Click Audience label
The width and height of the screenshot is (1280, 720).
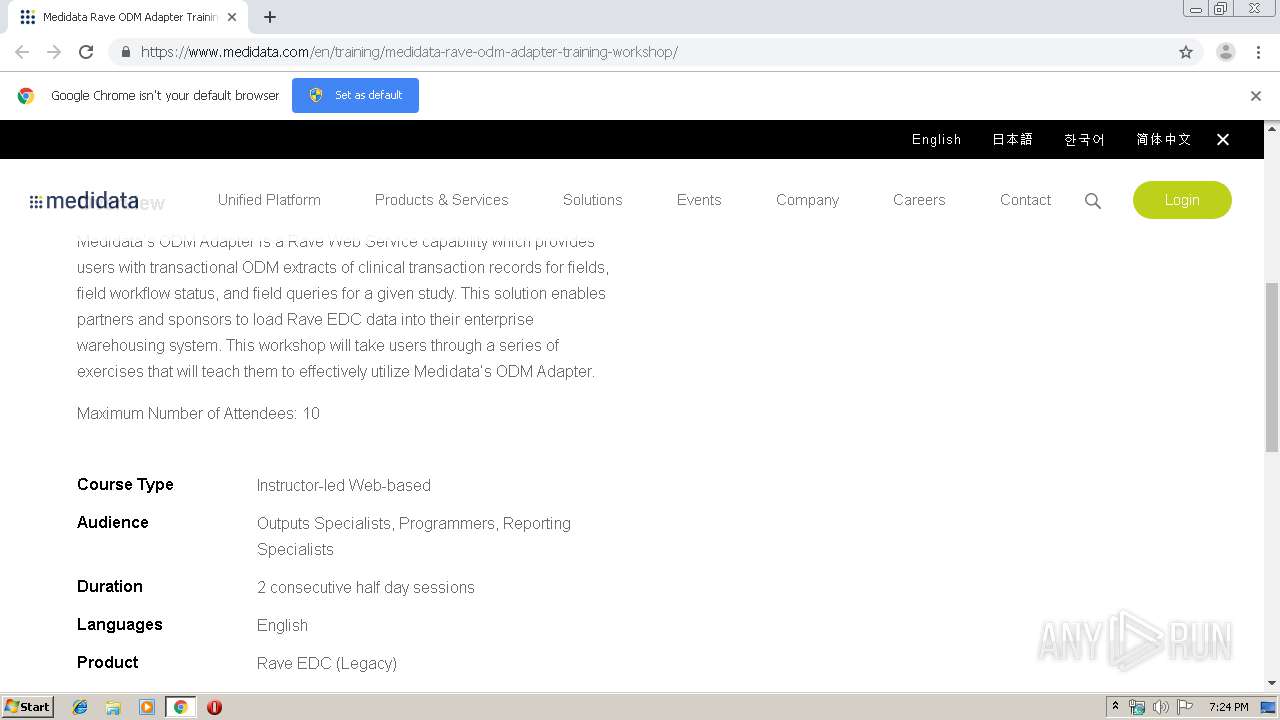[x=113, y=522]
